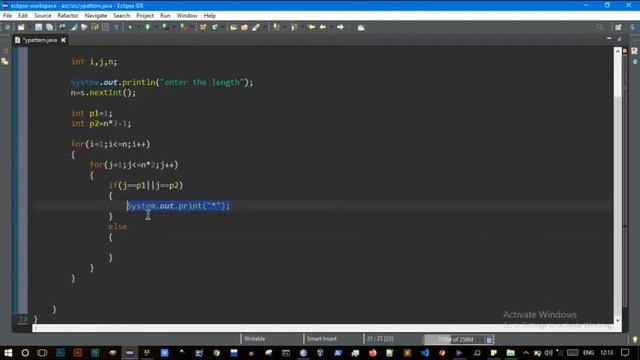Click the Previous Annotation toolbar icon
This screenshot has width=640, height=360.
coord(293,27)
